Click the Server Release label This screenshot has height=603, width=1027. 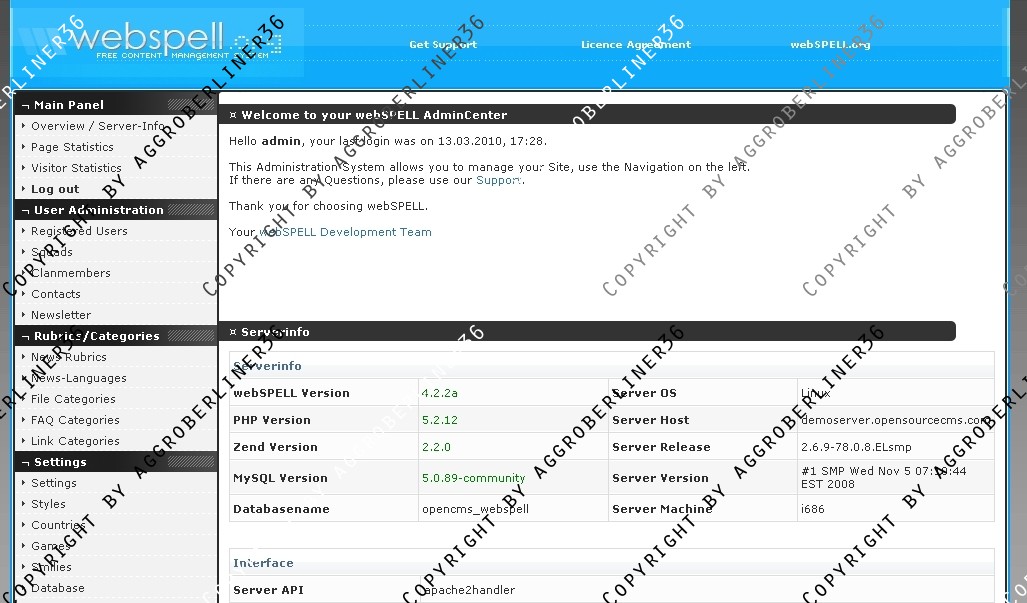[661, 447]
